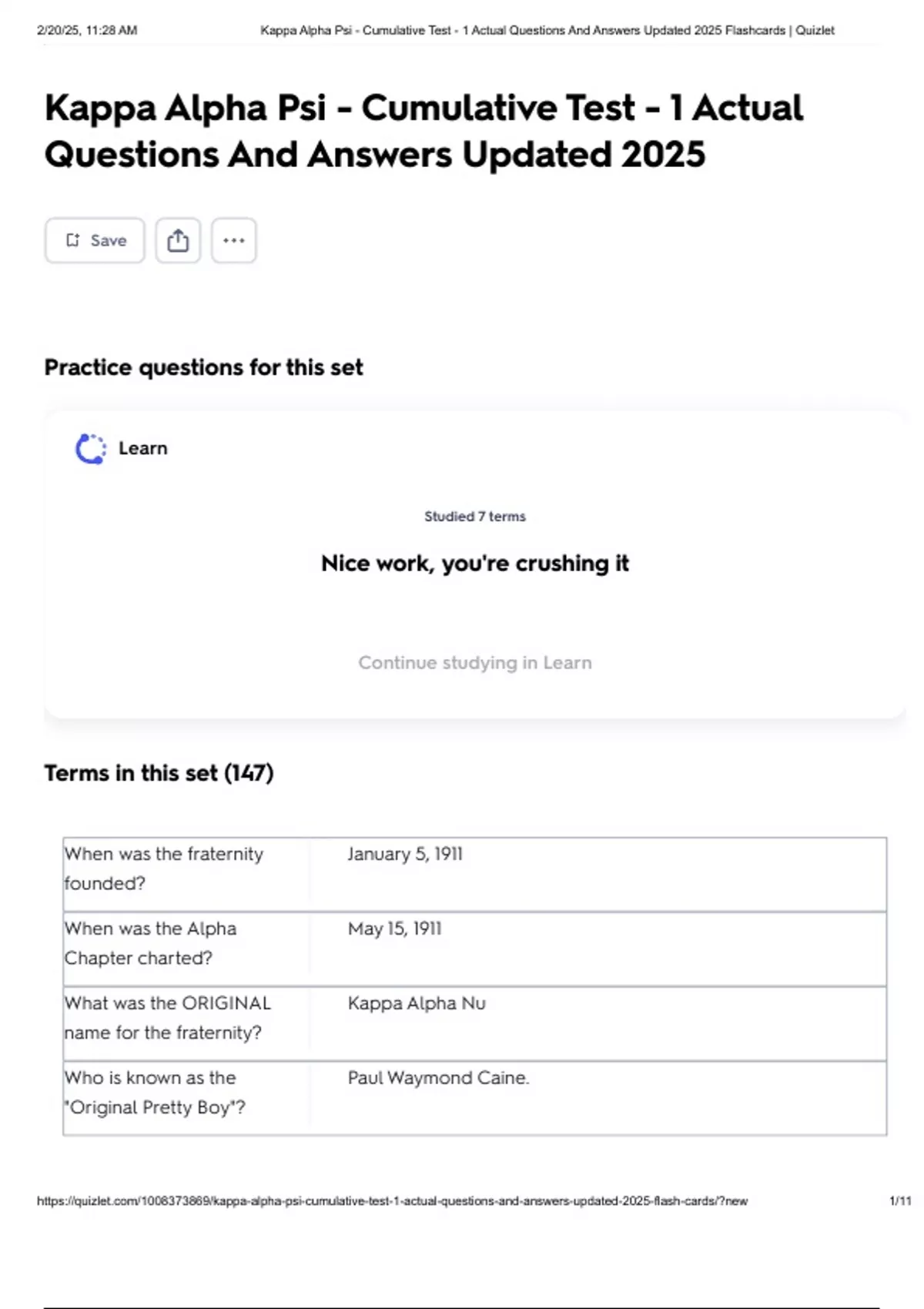The width and height of the screenshot is (924, 1309).
Task: Click the 1/11 page number indicator
Action: pos(899,1201)
